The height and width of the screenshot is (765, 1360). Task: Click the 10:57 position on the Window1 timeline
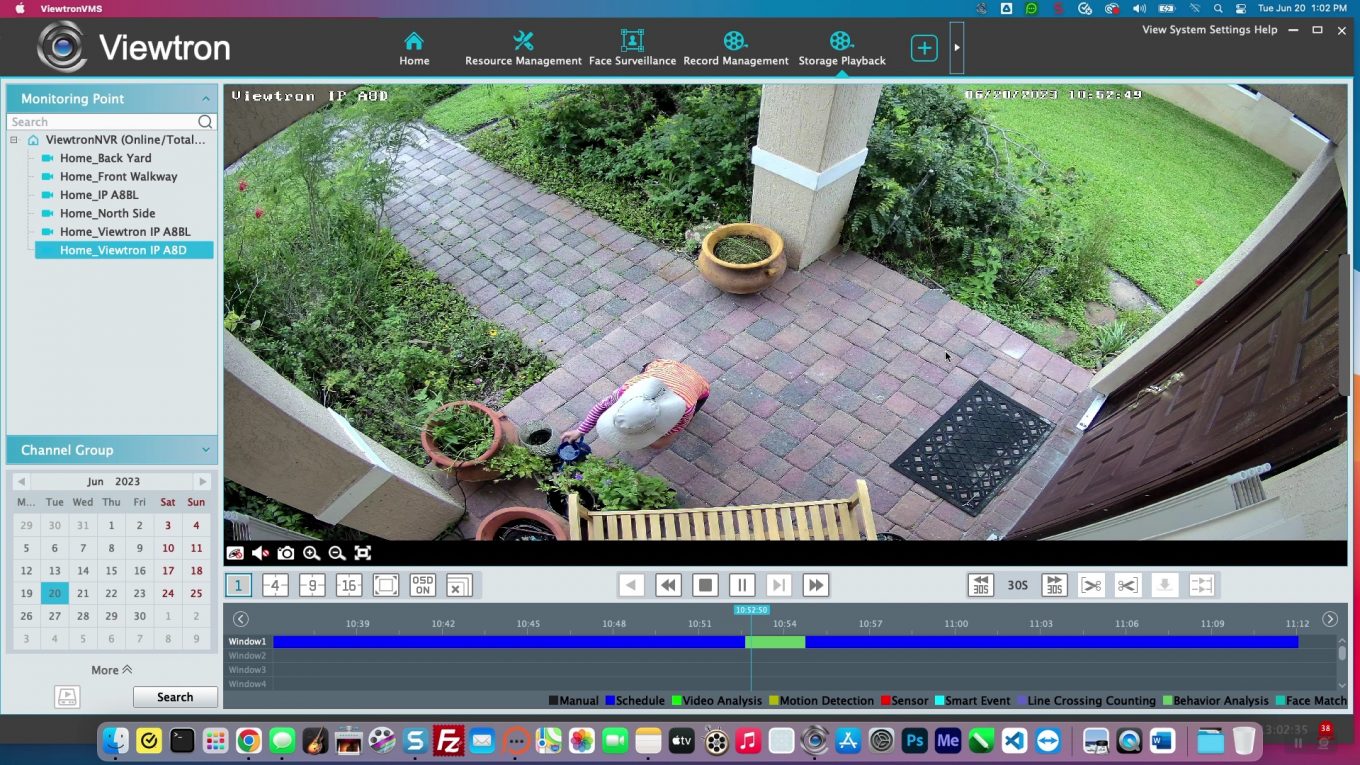[868, 641]
